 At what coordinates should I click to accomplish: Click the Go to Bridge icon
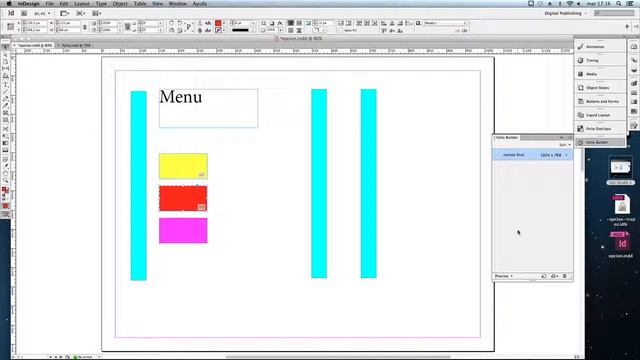24,13
